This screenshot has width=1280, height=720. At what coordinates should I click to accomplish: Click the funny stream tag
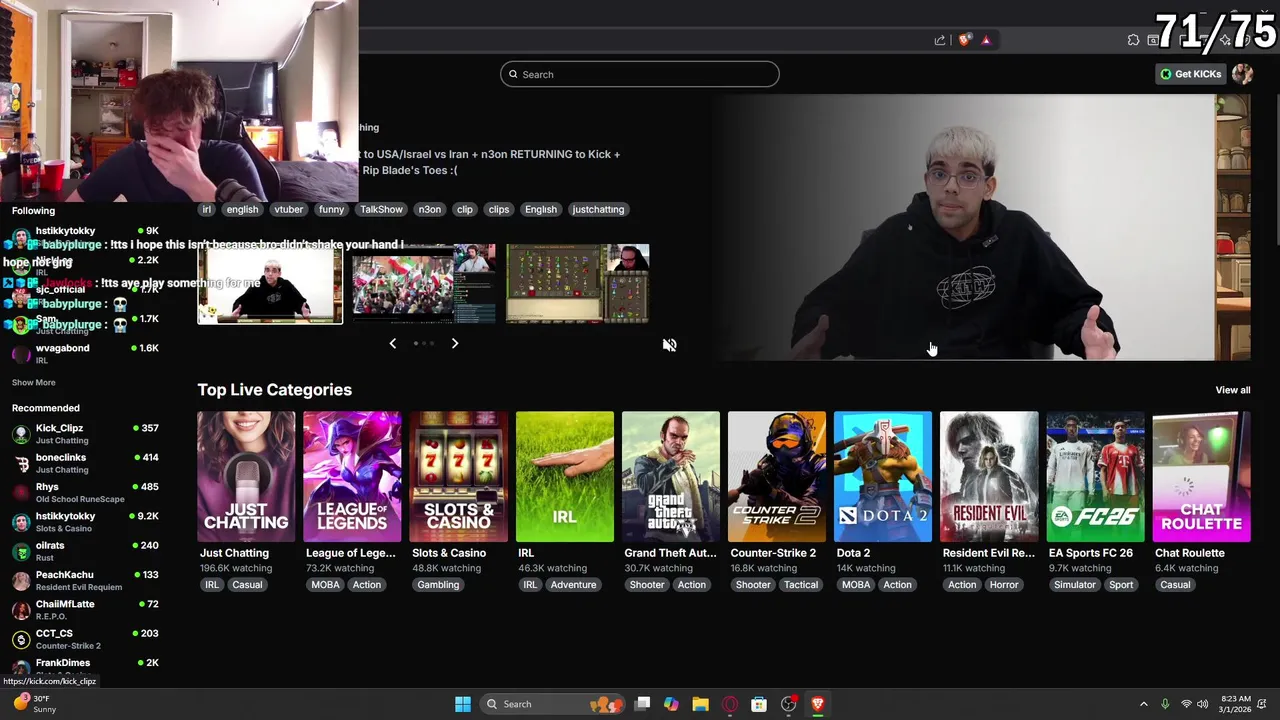331,209
